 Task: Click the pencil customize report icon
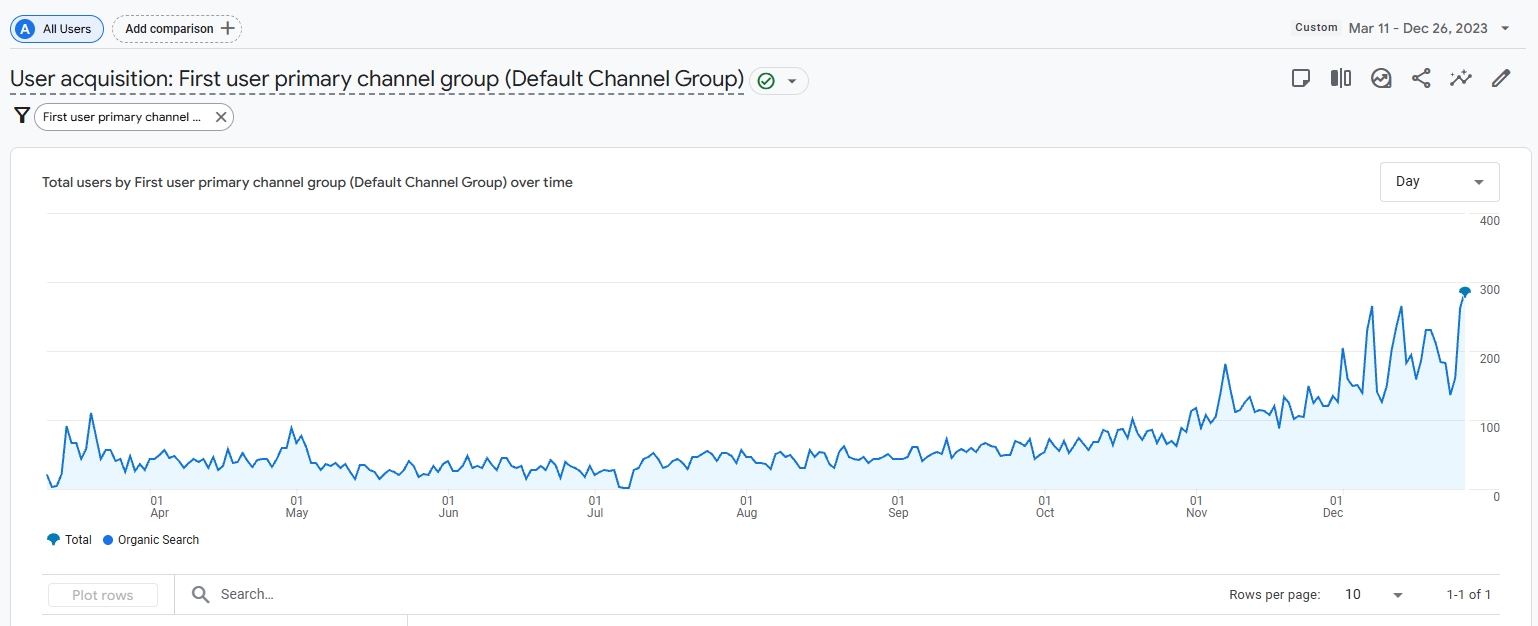tap(1501, 79)
